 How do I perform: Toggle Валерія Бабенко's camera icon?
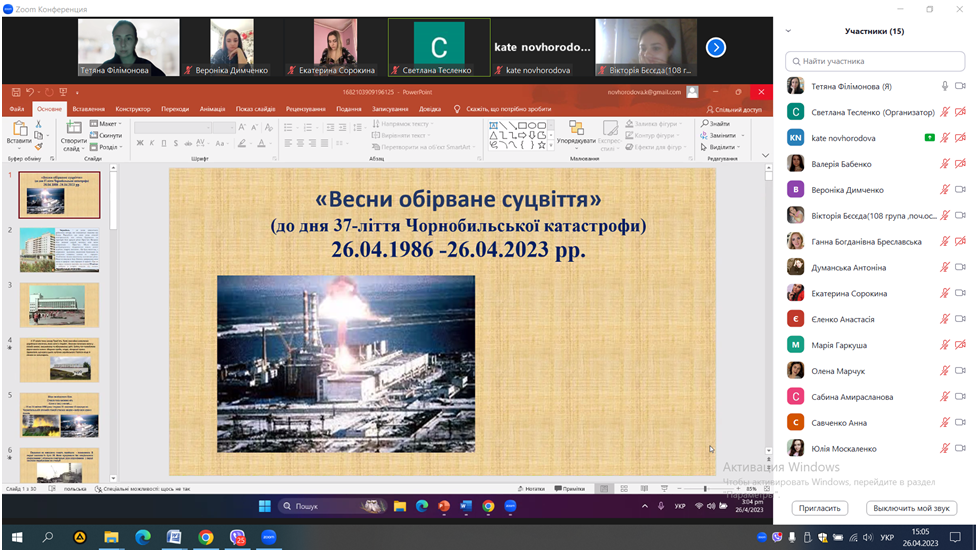coord(960,164)
